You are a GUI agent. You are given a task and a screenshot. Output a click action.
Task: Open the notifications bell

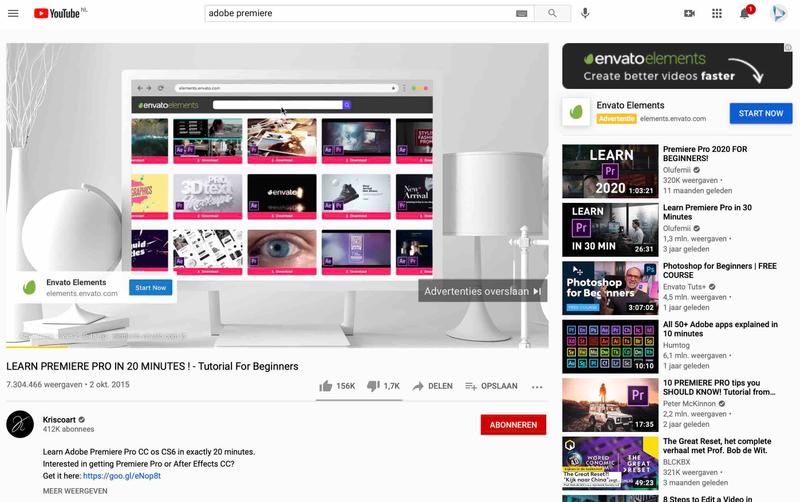click(x=745, y=13)
